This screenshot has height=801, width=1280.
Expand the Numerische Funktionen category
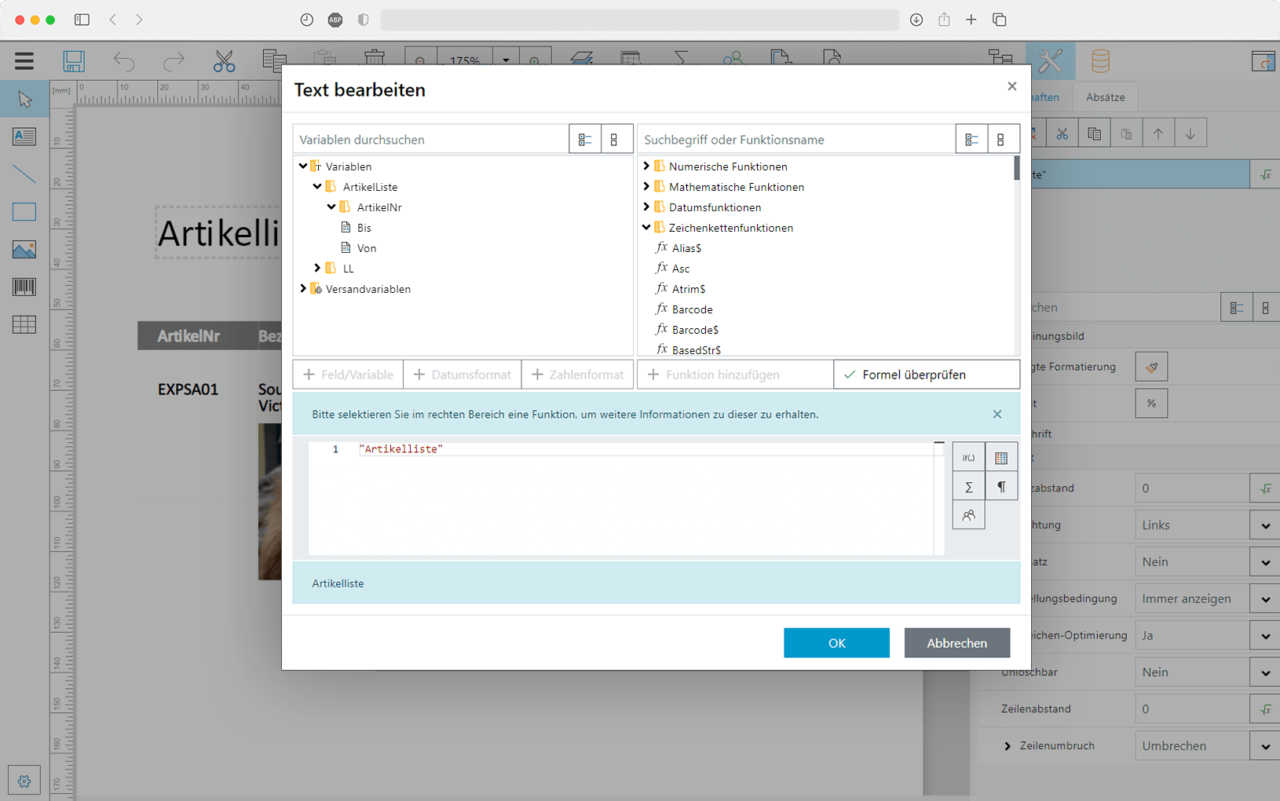click(x=648, y=166)
